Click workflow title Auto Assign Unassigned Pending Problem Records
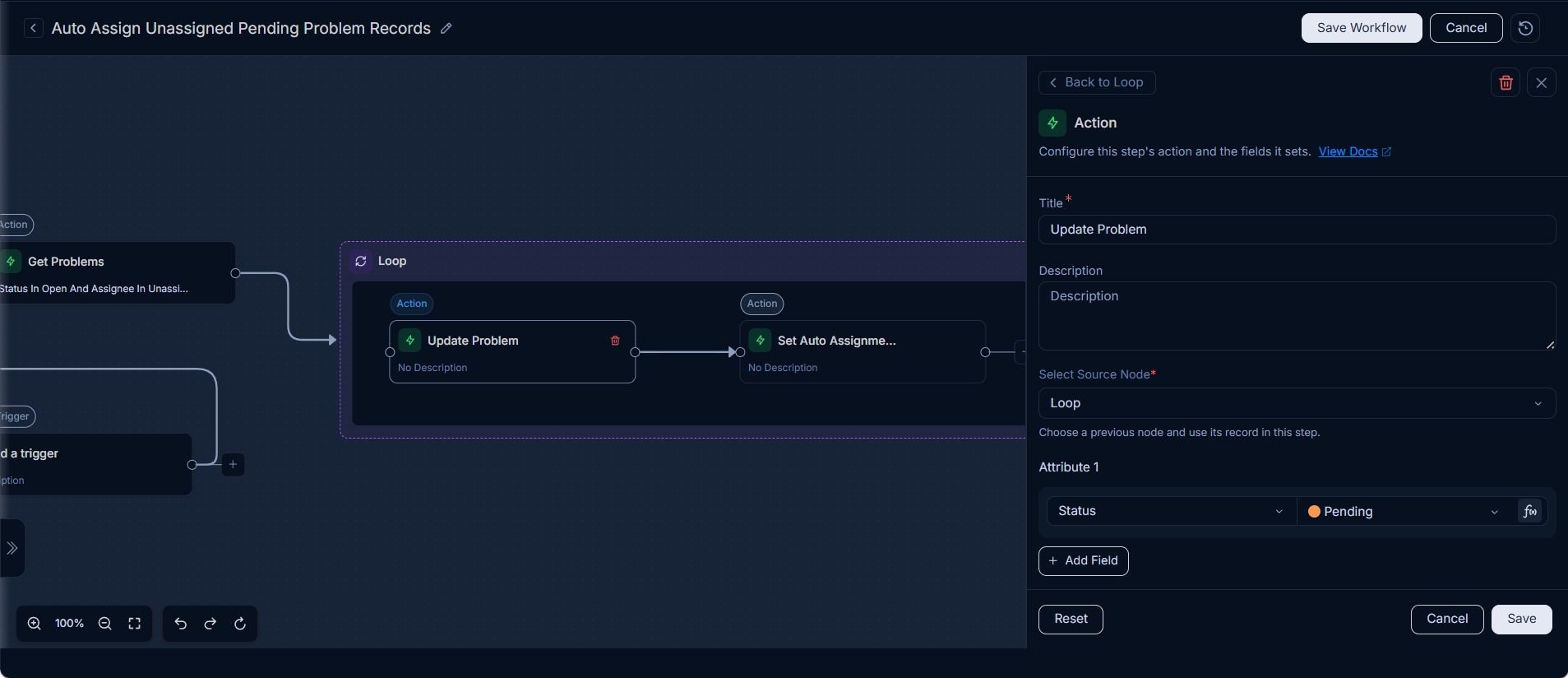Viewport: 1568px width, 678px height. pos(241,28)
